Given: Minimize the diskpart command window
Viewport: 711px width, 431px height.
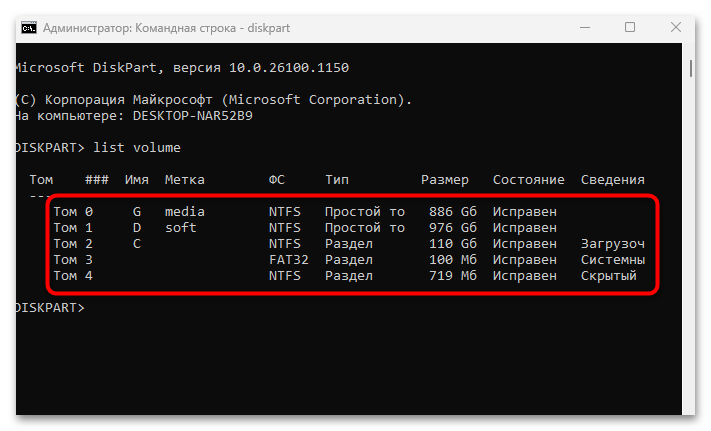Looking at the screenshot, I should 585,28.
